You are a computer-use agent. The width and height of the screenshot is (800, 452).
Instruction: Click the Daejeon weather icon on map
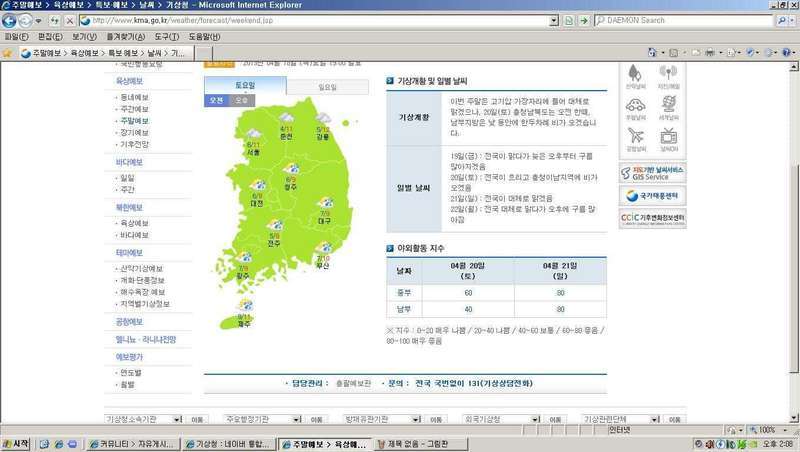[258, 185]
